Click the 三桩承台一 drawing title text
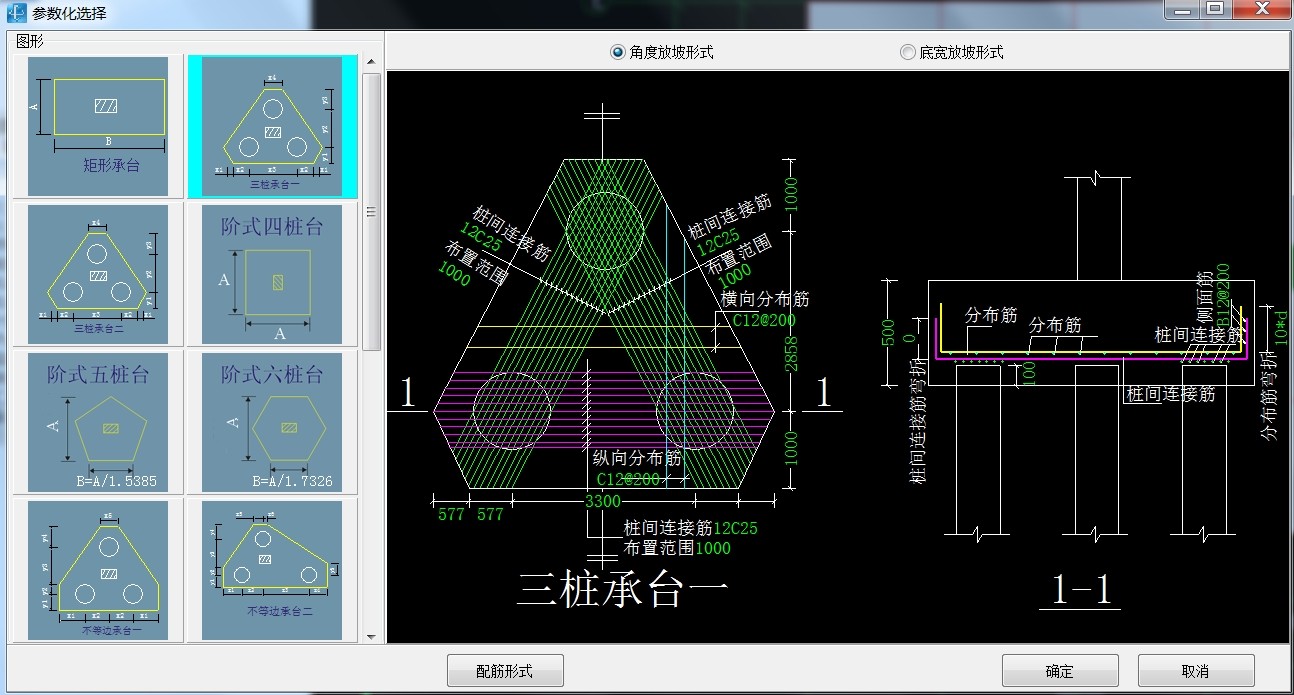 click(623, 591)
